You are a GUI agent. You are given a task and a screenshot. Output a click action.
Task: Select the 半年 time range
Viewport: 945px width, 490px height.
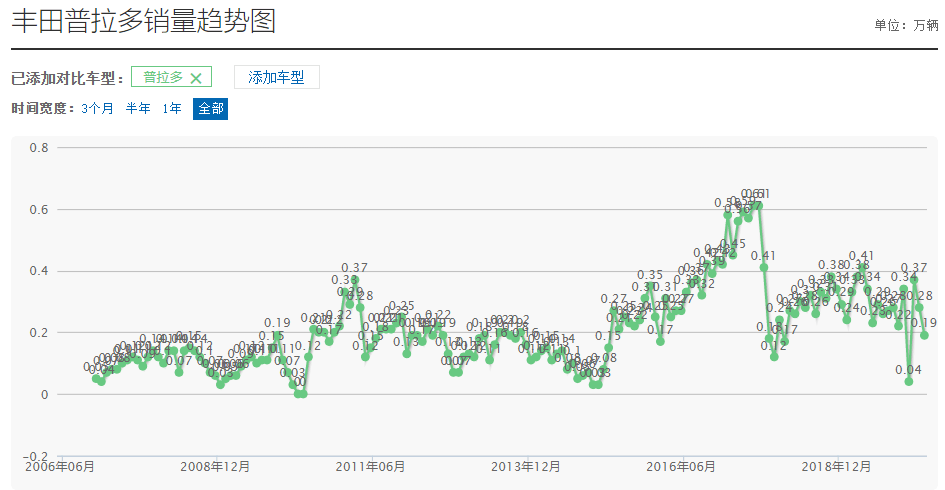pos(138,108)
